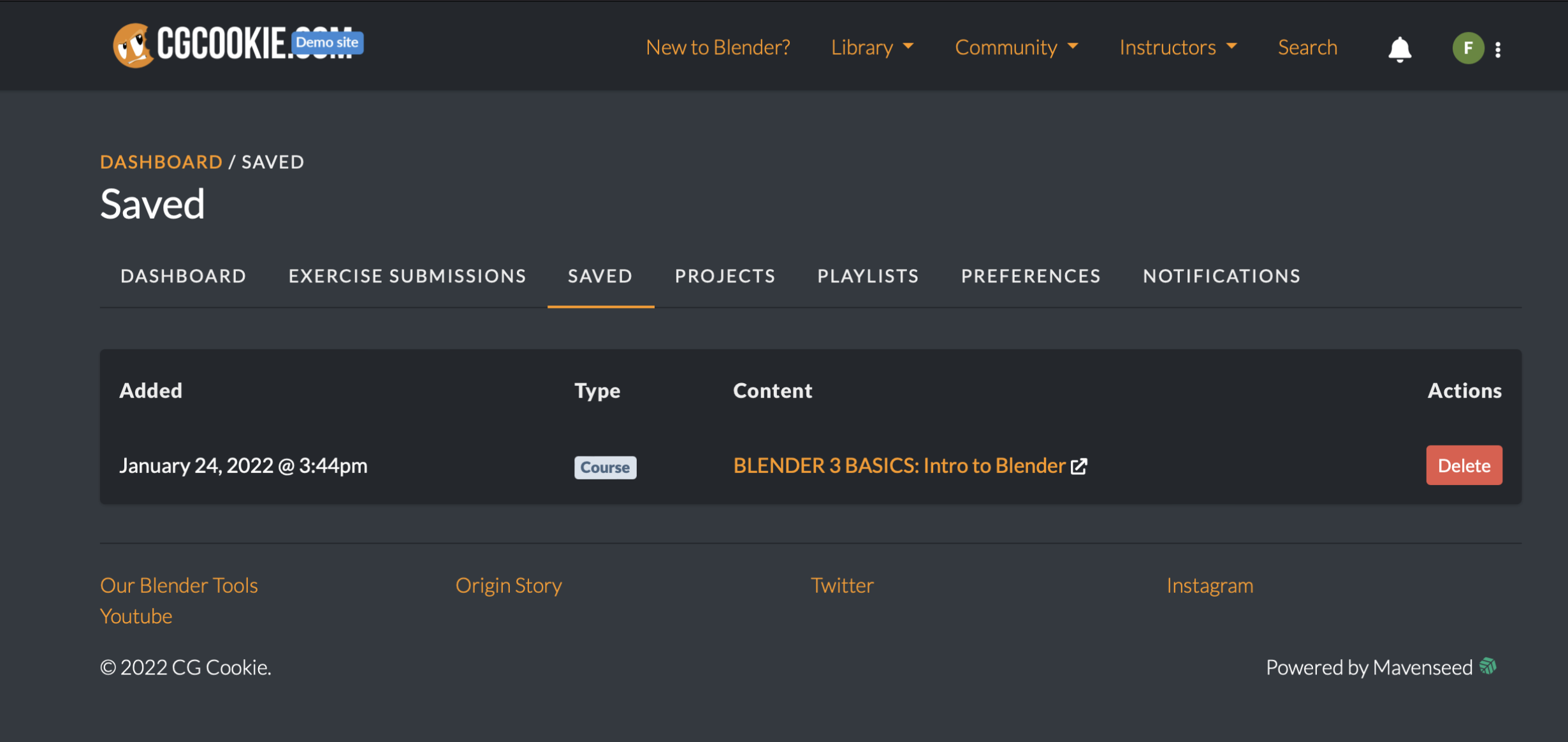Click the Demo site badge
1568x742 pixels.
click(x=327, y=43)
